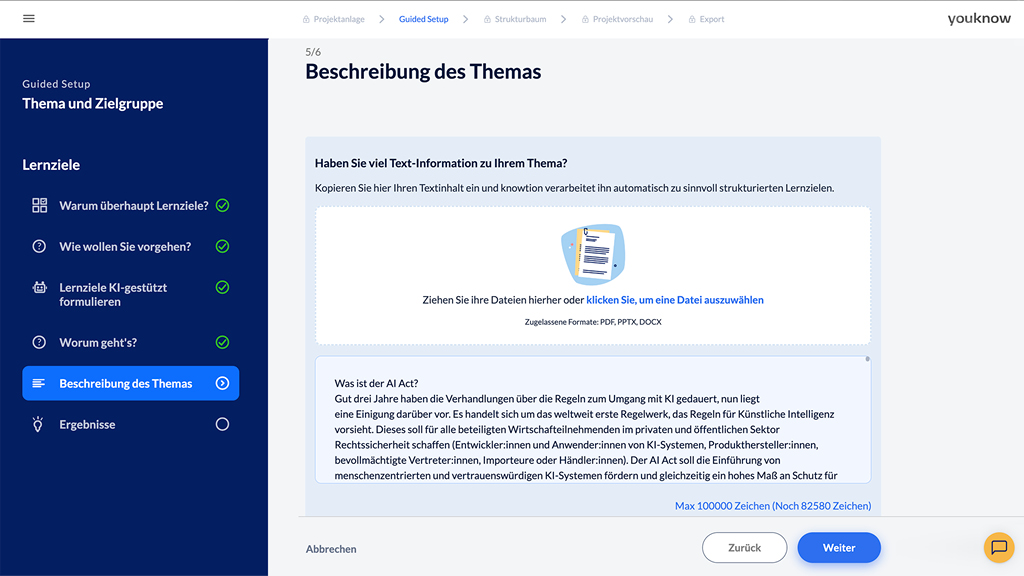1024x576 pixels.
Task: Select the 'Projektvorschau' breadcrumb step
Action: click(x=623, y=18)
